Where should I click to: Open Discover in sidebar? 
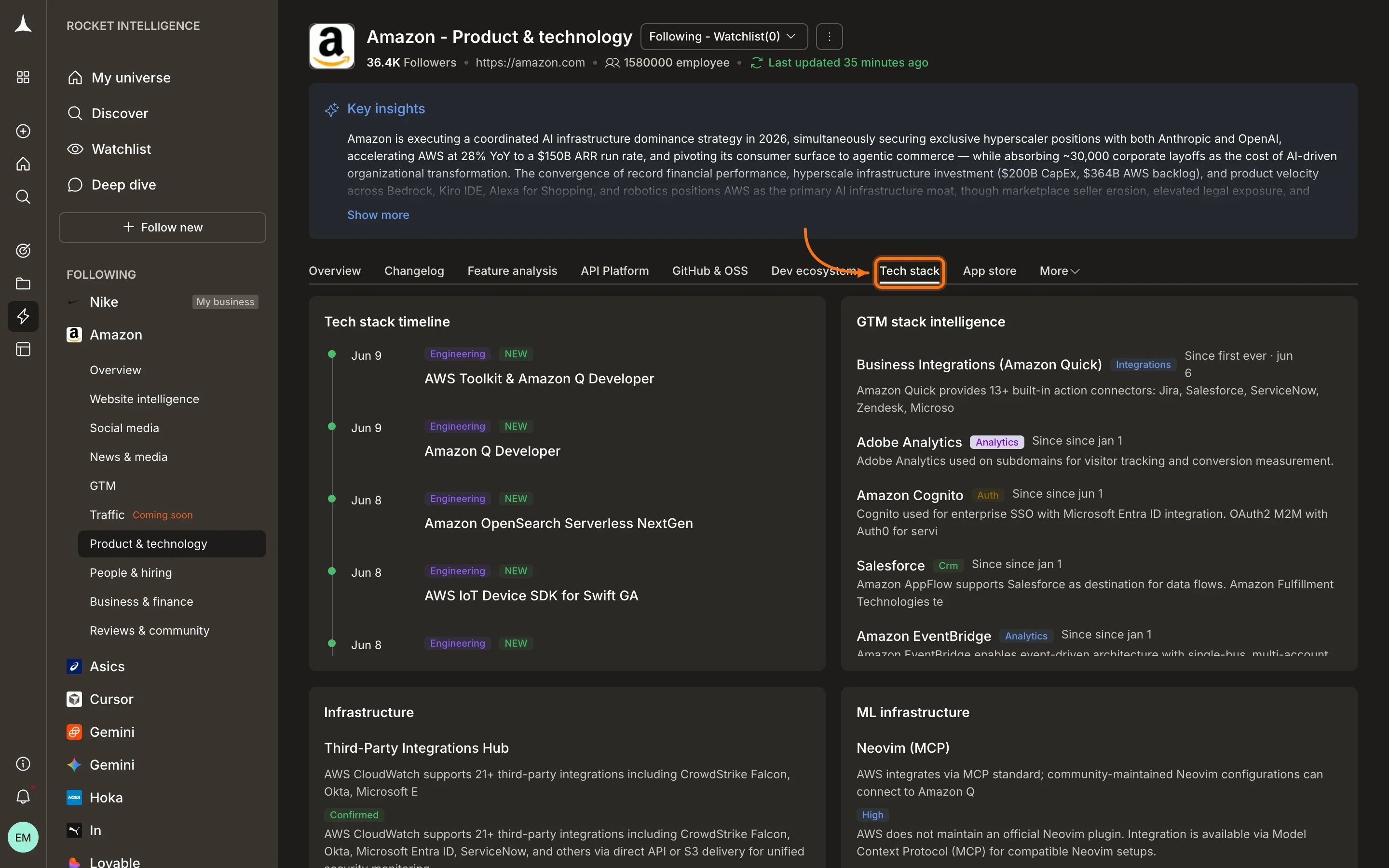pyautogui.click(x=120, y=113)
